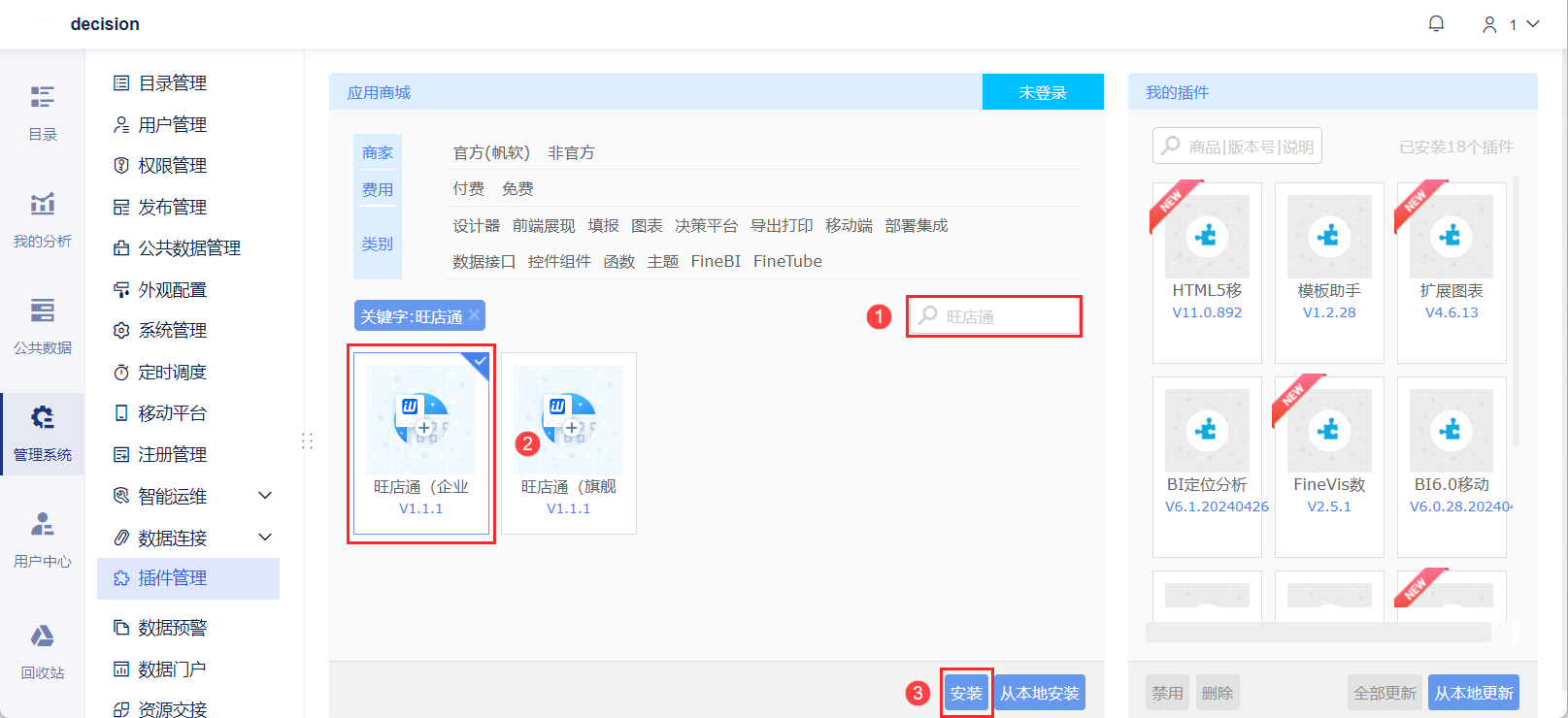1568x718 pixels.
Task: Select 填报 category
Action: [603, 225]
